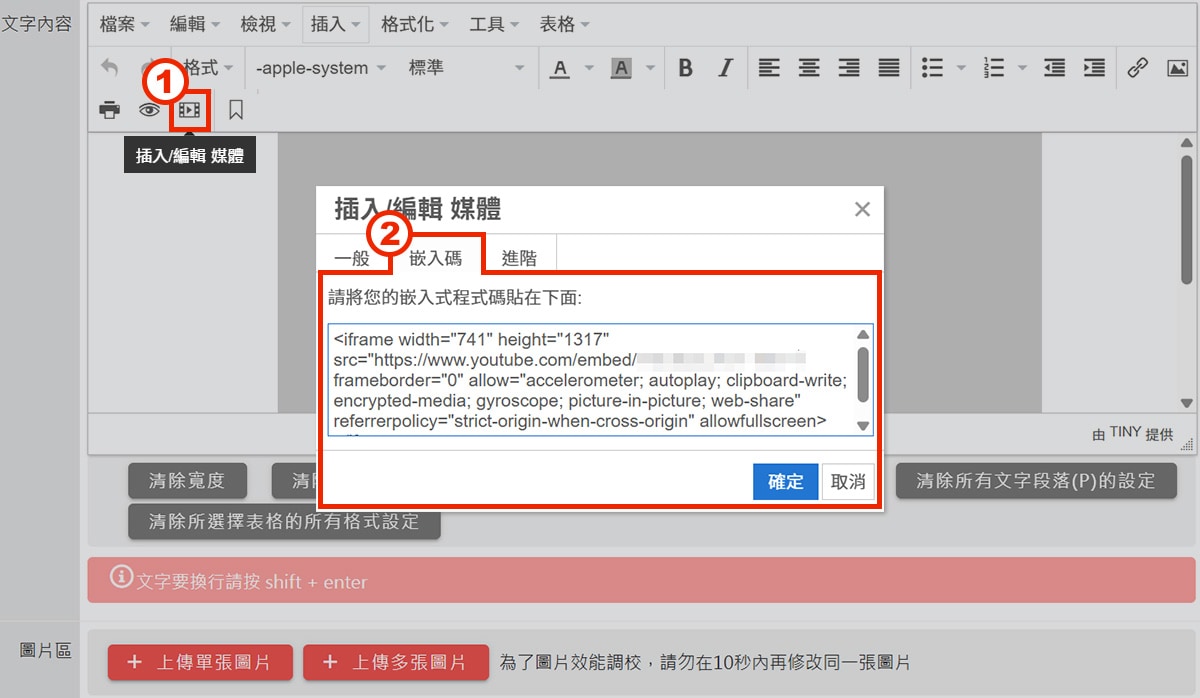
Task: Toggle bold formatting
Action: click(x=685, y=68)
